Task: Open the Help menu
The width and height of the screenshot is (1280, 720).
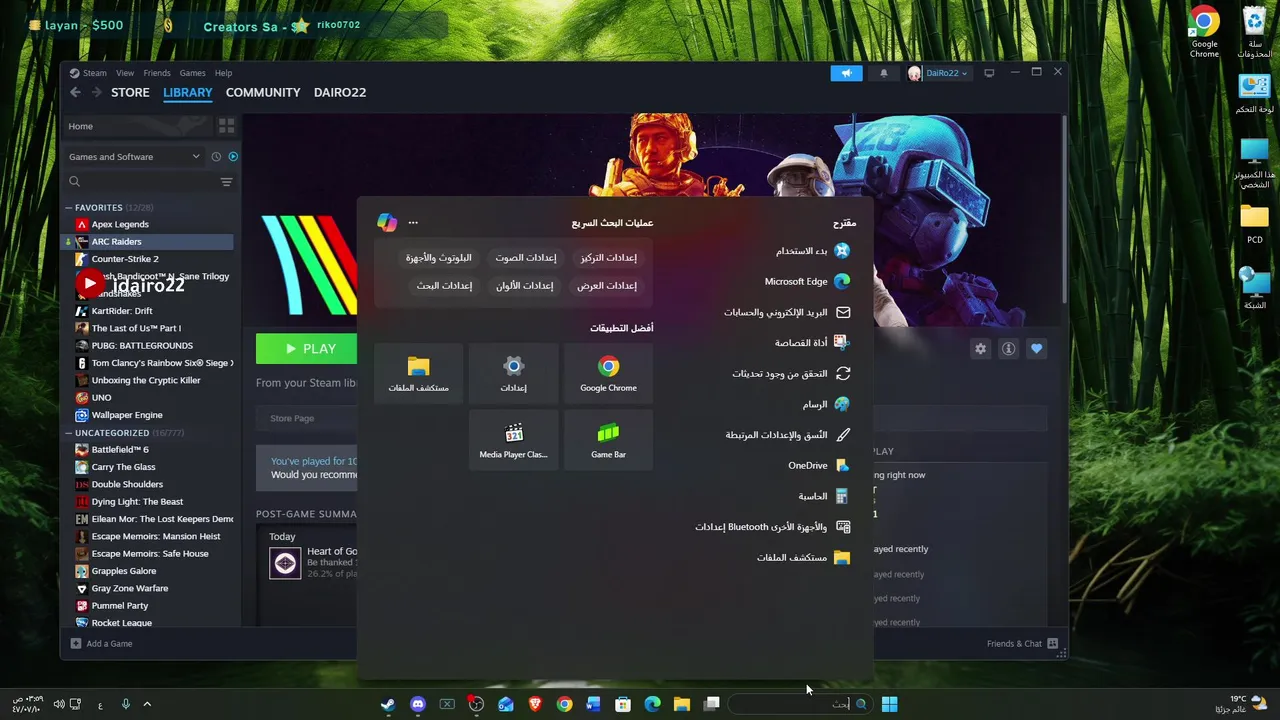Action: [223, 73]
